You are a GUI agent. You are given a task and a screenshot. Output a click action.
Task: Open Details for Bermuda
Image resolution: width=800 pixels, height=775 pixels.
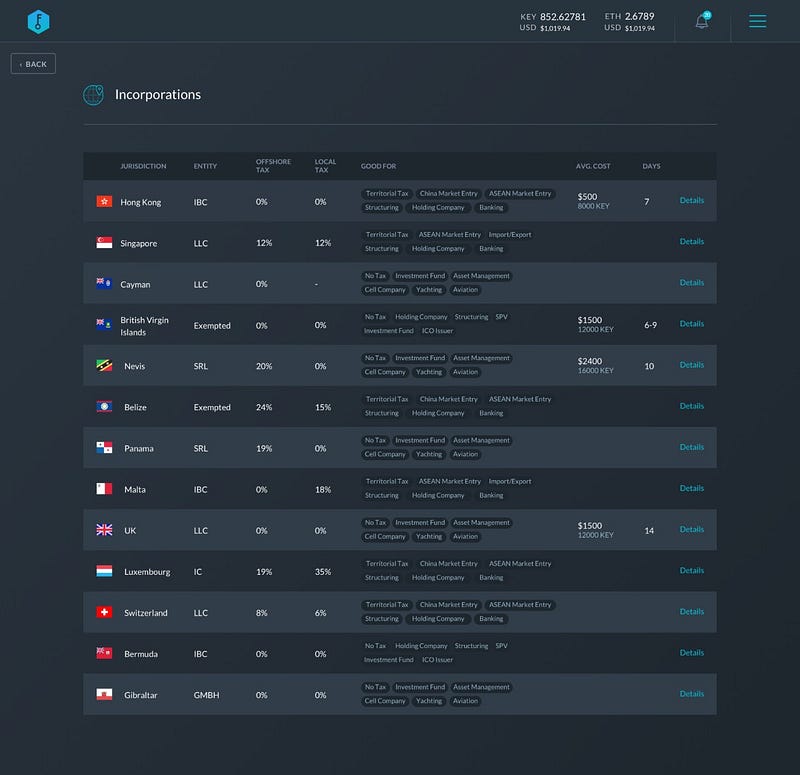point(691,653)
